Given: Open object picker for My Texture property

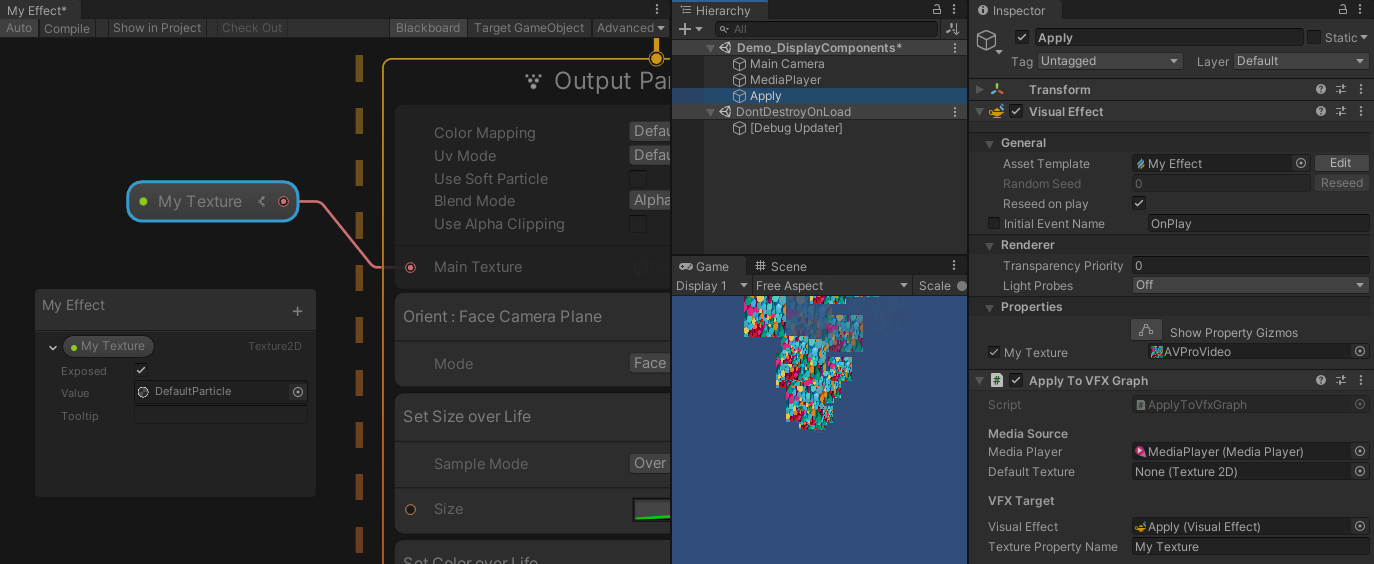Looking at the screenshot, I should pos(1360,352).
